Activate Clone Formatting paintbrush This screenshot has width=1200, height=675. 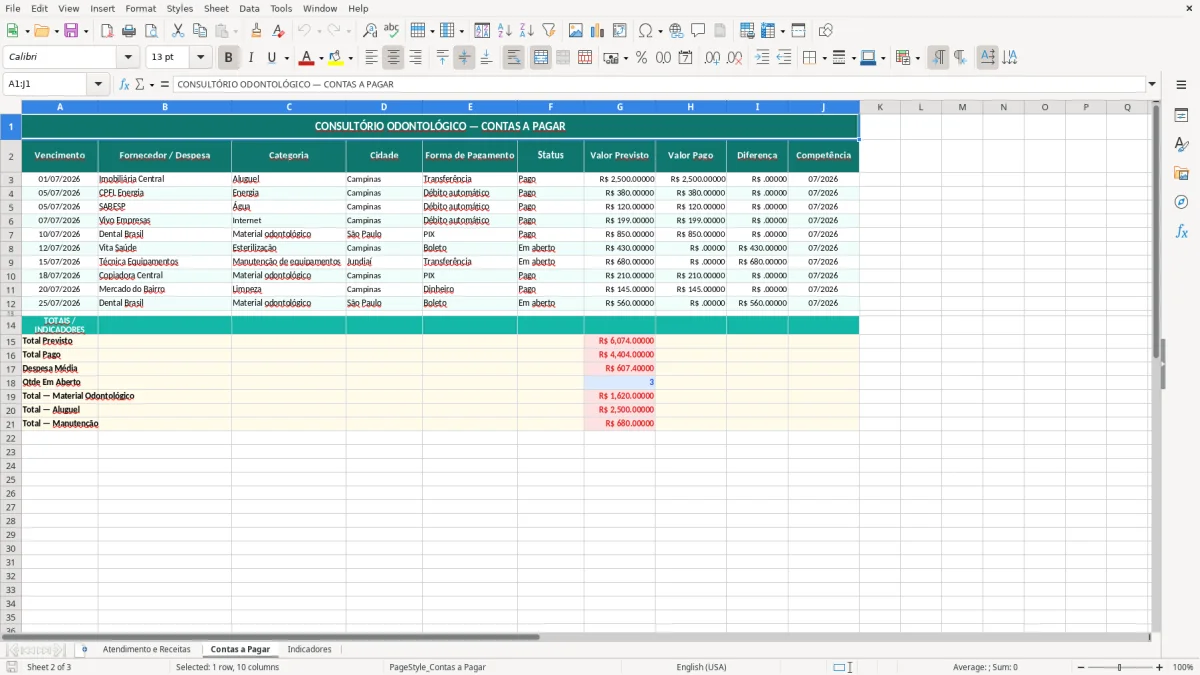[256, 31]
